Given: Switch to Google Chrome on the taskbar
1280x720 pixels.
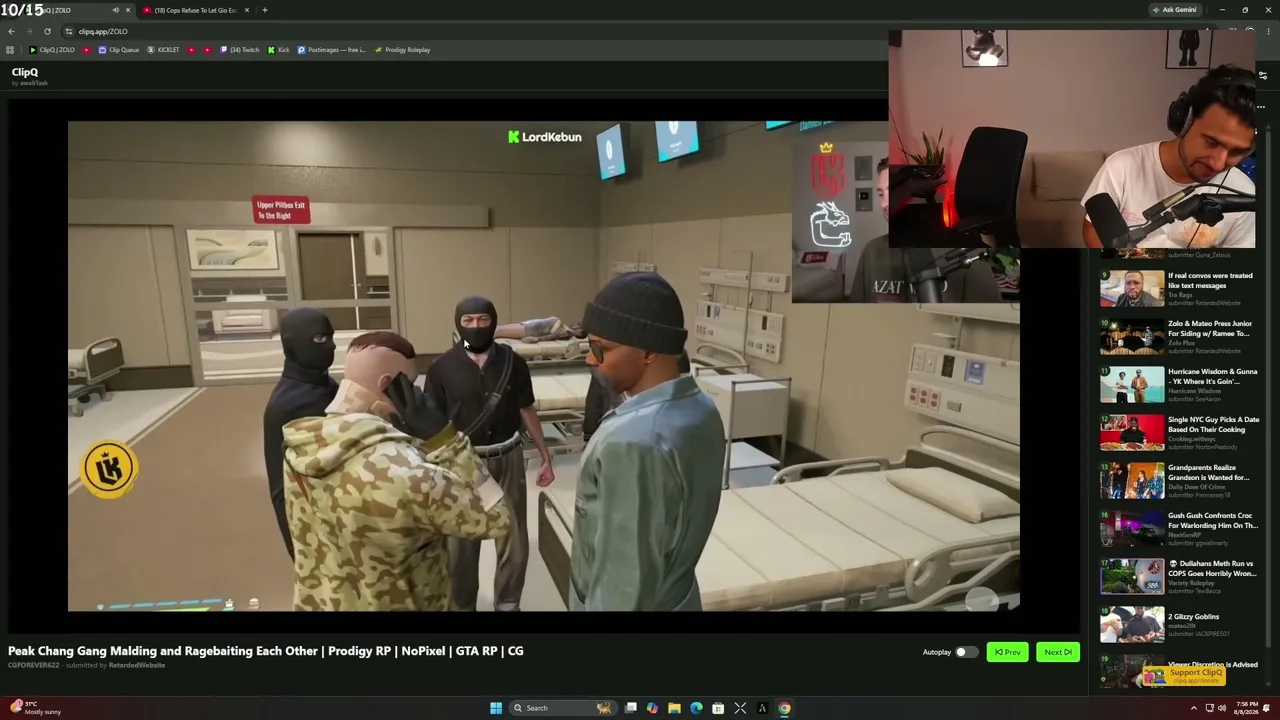Looking at the screenshot, I should click(x=784, y=708).
